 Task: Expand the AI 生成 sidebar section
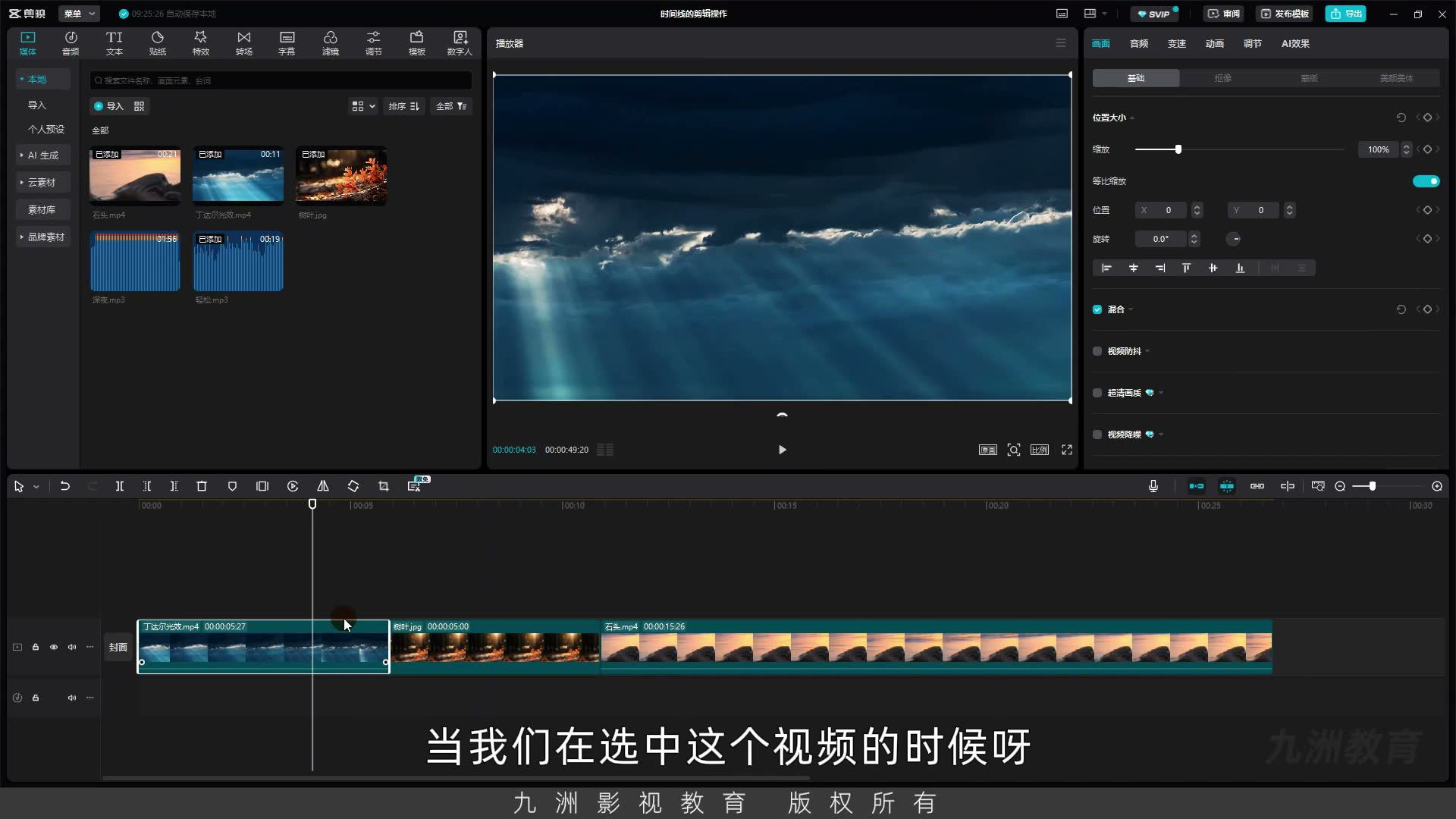click(x=43, y=155)
